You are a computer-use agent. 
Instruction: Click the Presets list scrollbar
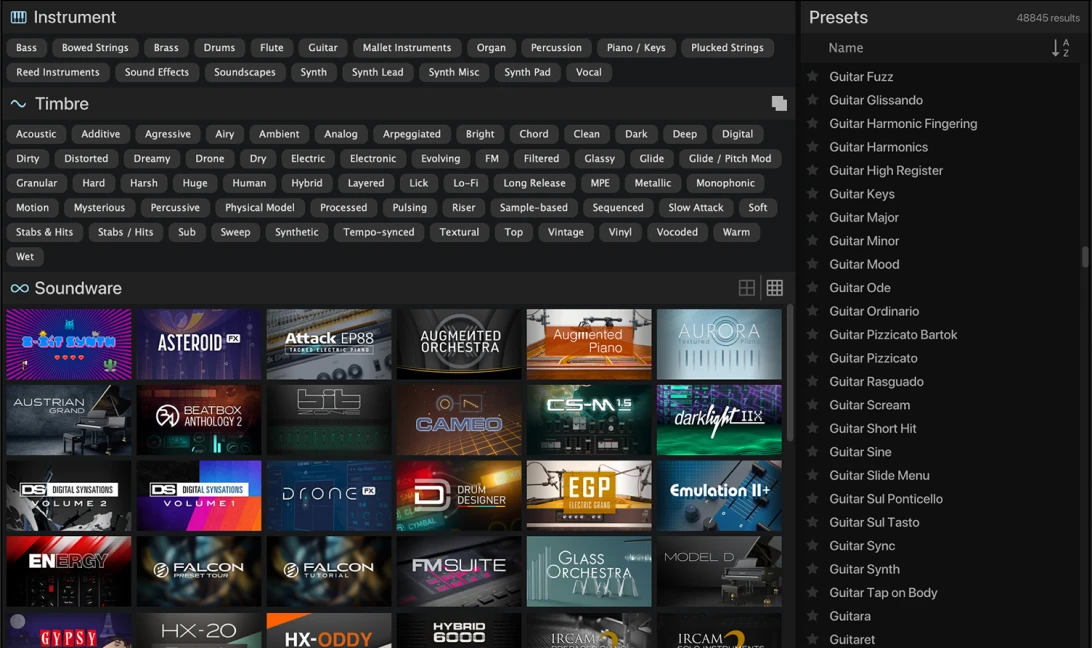(1084, 256)
